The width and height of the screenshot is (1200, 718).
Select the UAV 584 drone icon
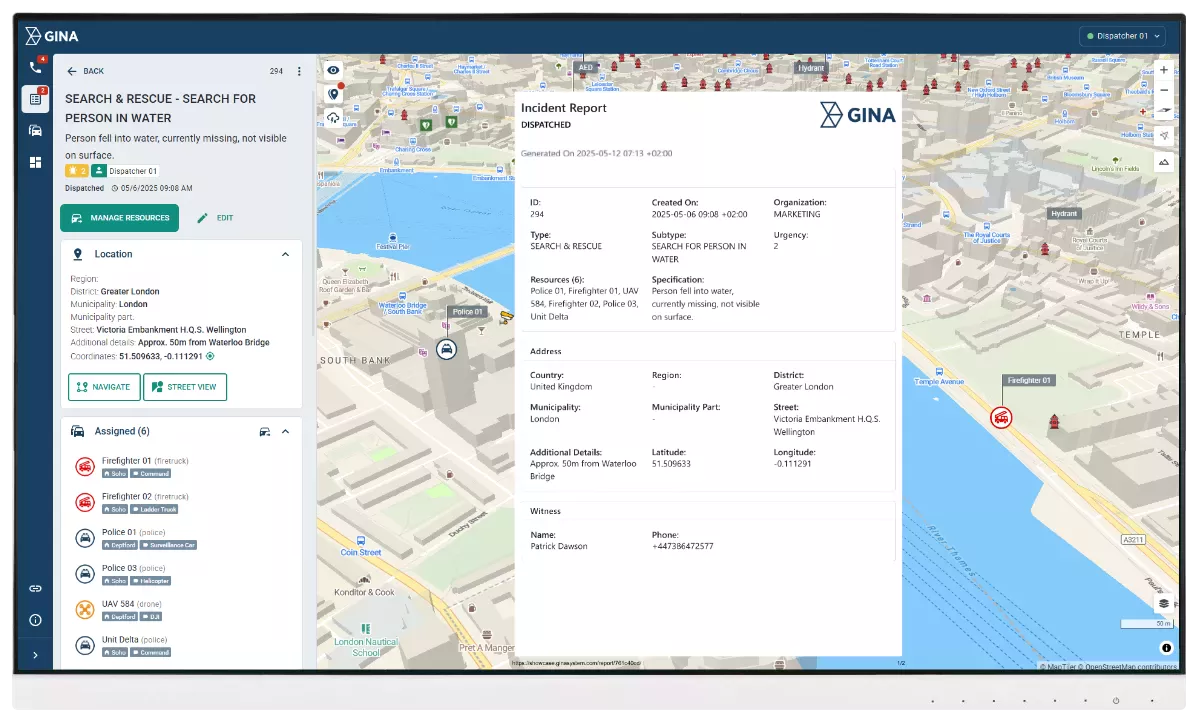pos(85,610)
